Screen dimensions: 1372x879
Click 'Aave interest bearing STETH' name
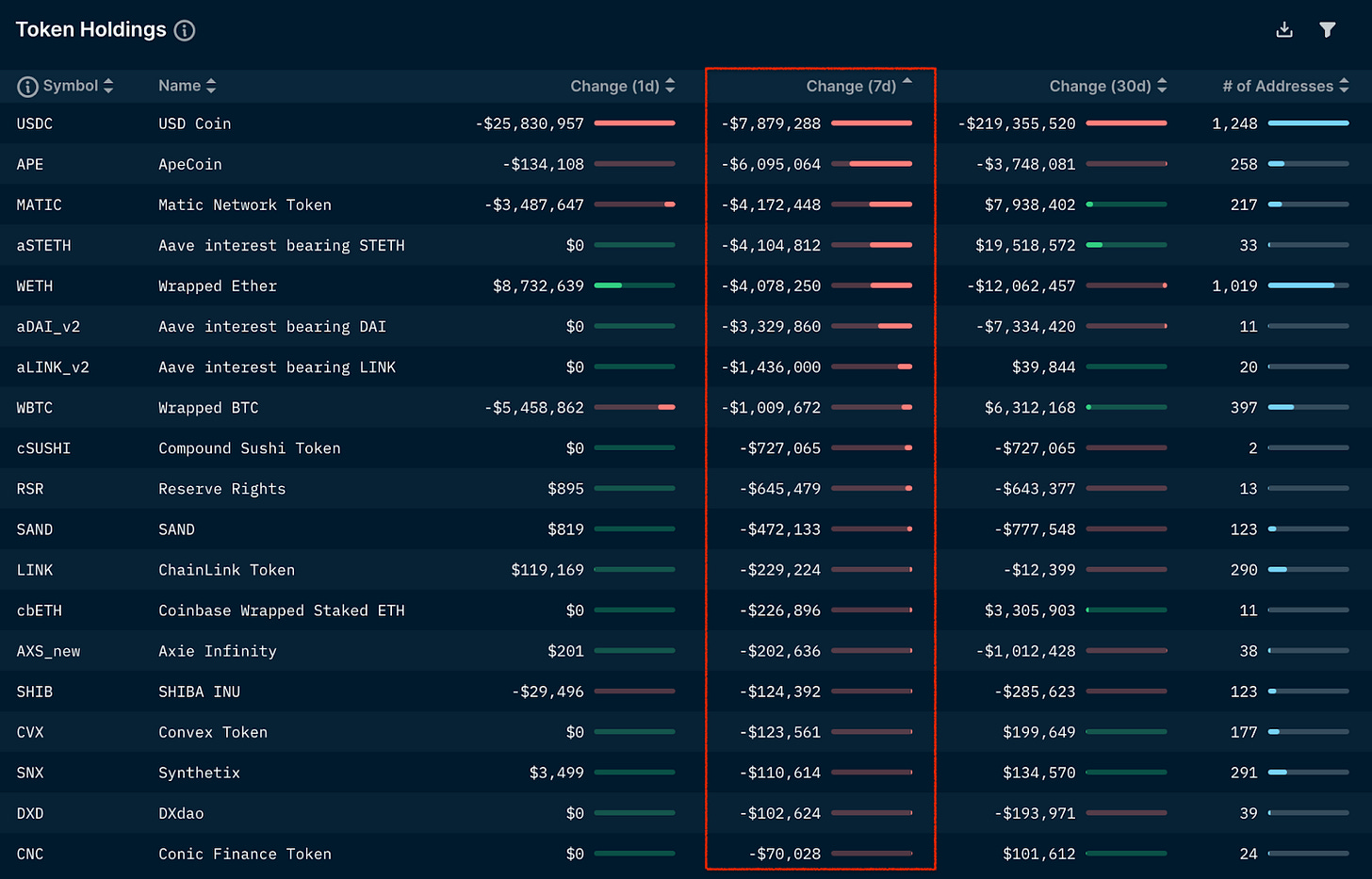[282, 245]
